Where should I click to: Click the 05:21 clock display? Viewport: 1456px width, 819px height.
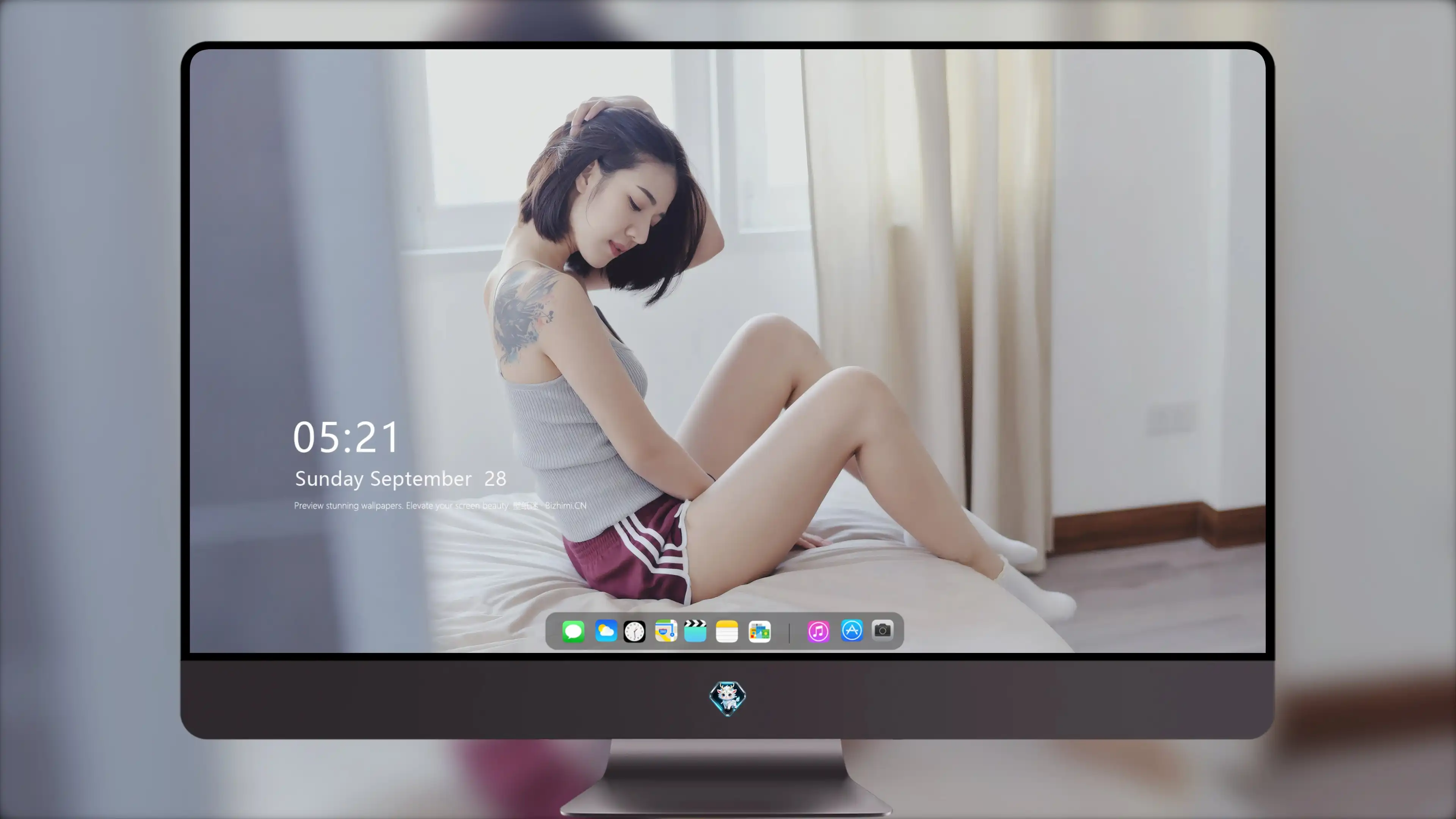[346, 438]
